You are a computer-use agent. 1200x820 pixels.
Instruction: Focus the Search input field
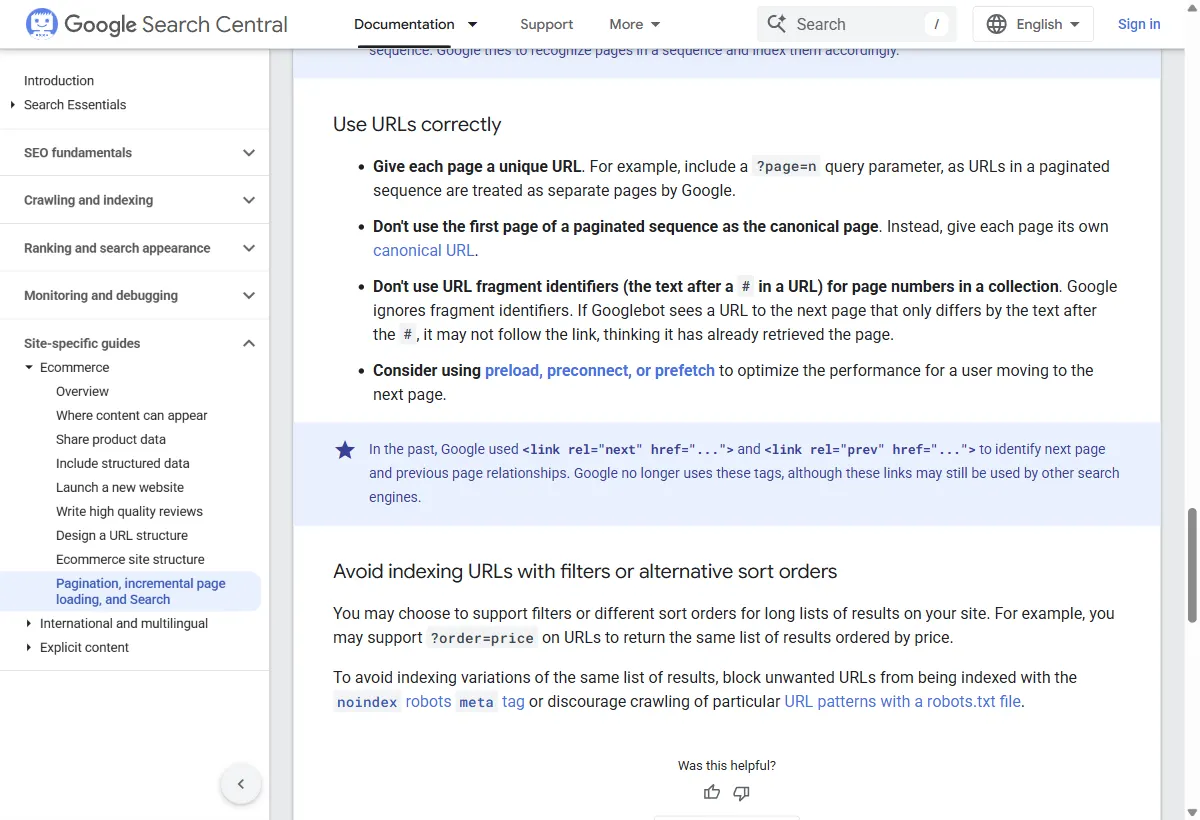tap(856, 24)
